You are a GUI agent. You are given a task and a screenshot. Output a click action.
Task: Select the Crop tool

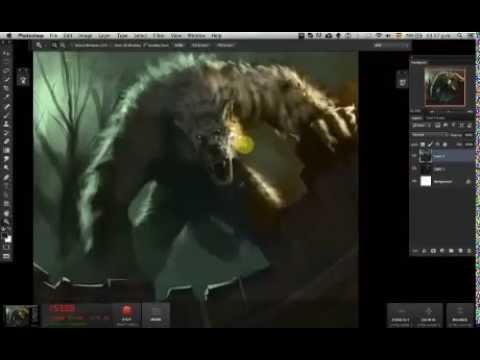6,88
